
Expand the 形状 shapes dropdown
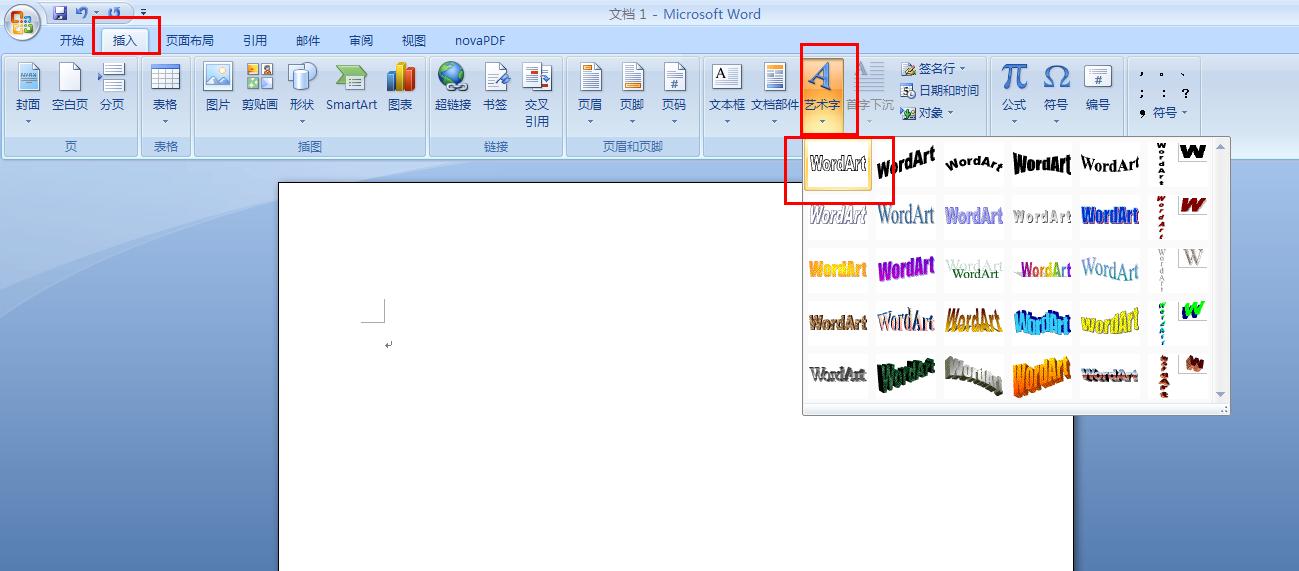[x=302, y=121]
